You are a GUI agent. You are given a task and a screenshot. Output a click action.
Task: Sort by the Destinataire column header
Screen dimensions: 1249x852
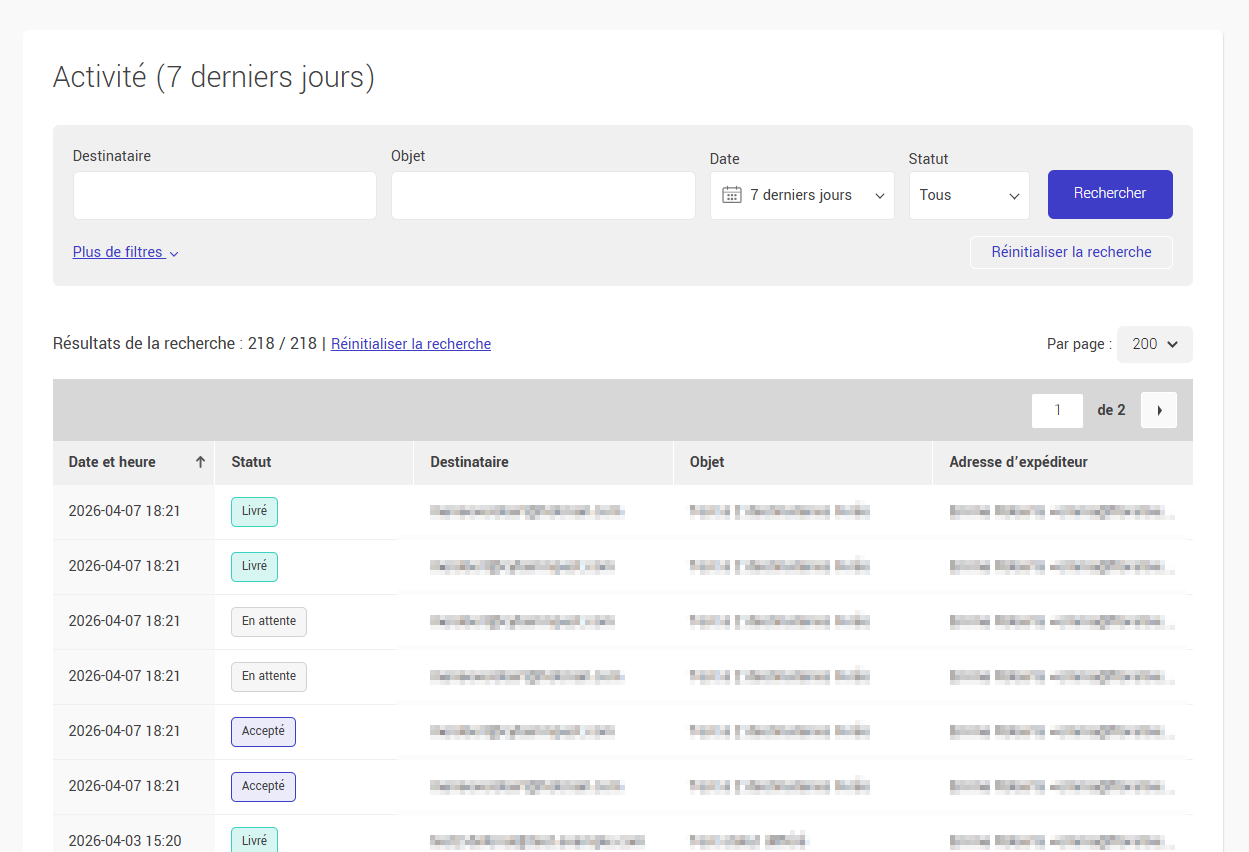[x=469, y=462]
